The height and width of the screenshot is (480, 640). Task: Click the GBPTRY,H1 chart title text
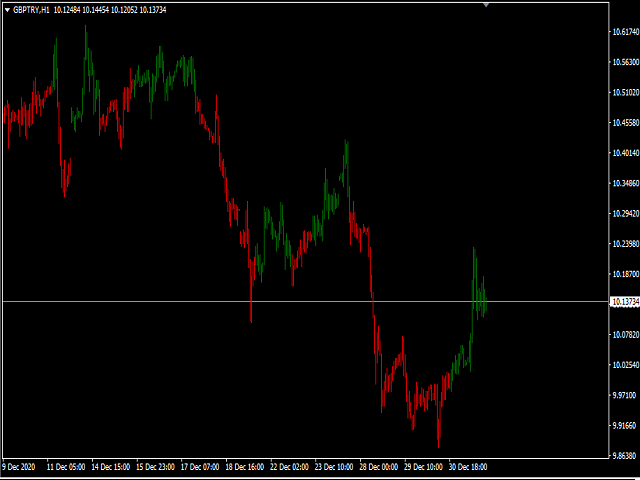click(31, 9)
